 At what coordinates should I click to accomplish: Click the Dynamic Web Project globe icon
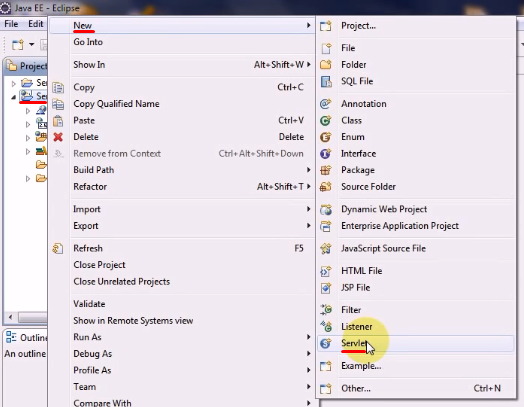[x=326, y=210]
